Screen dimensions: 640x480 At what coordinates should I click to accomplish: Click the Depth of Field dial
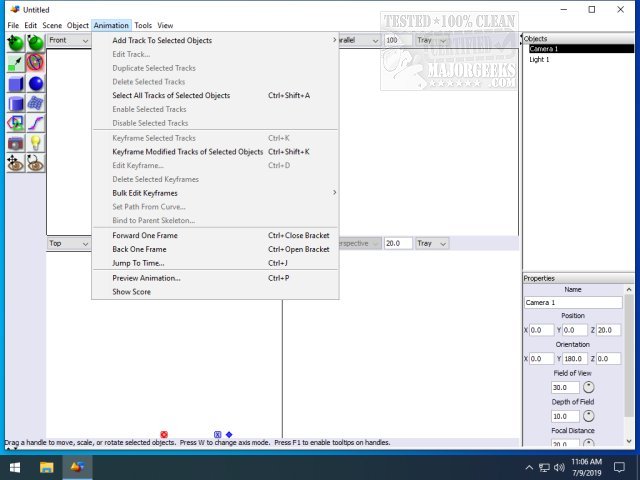click(588, 416)
